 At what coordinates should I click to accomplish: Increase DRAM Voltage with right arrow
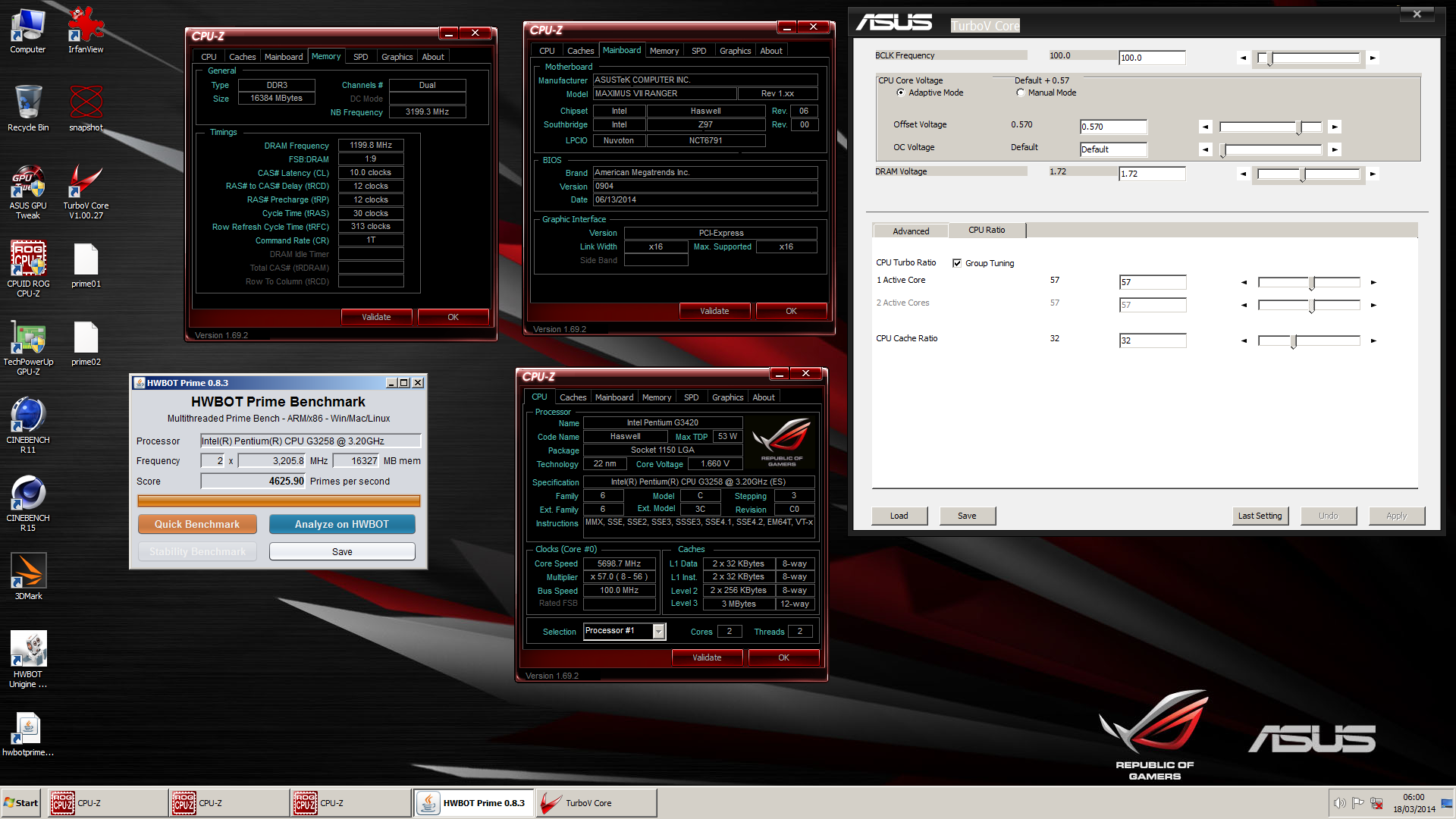pos(1373,174)
